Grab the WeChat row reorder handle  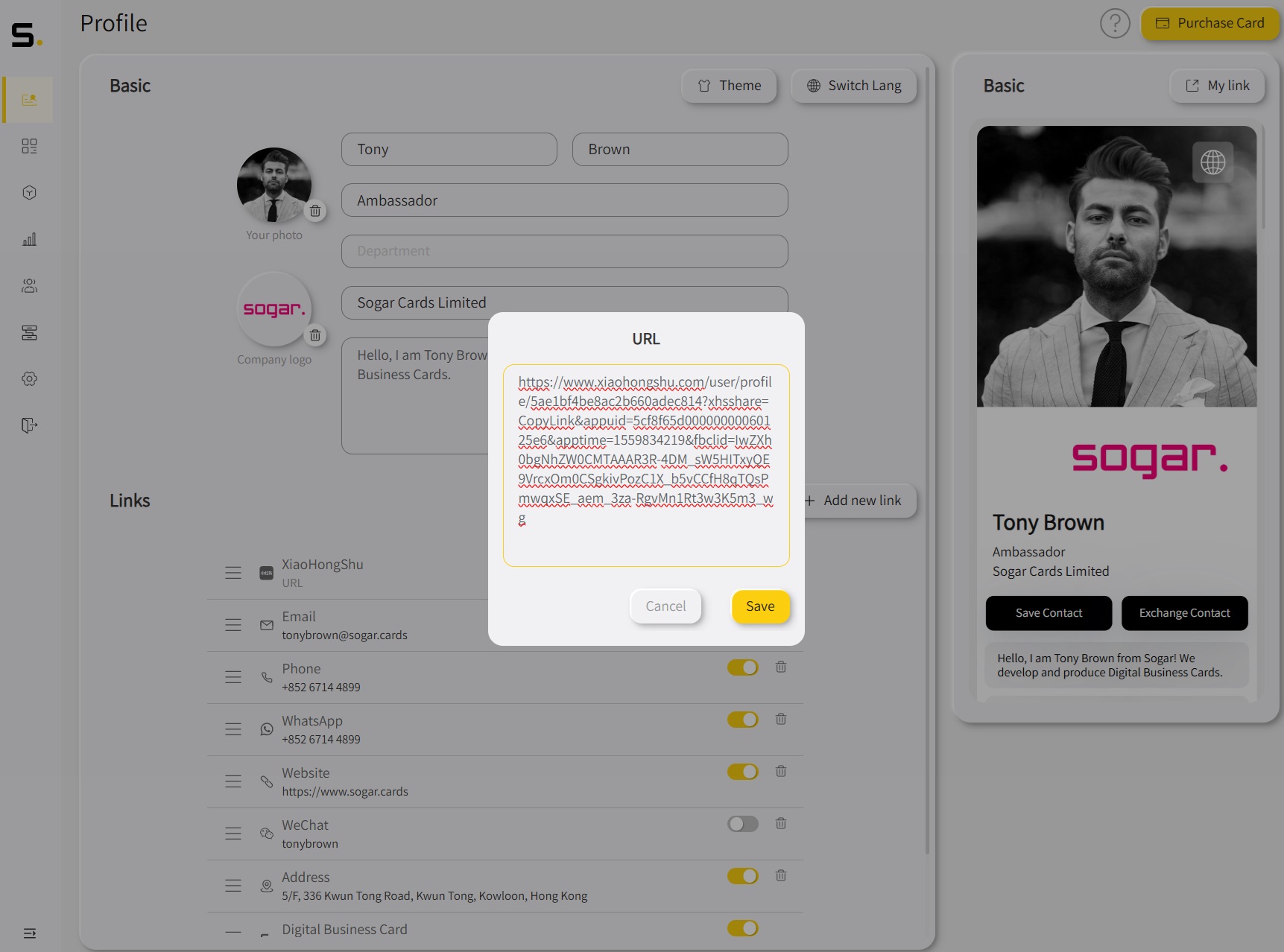233,834
